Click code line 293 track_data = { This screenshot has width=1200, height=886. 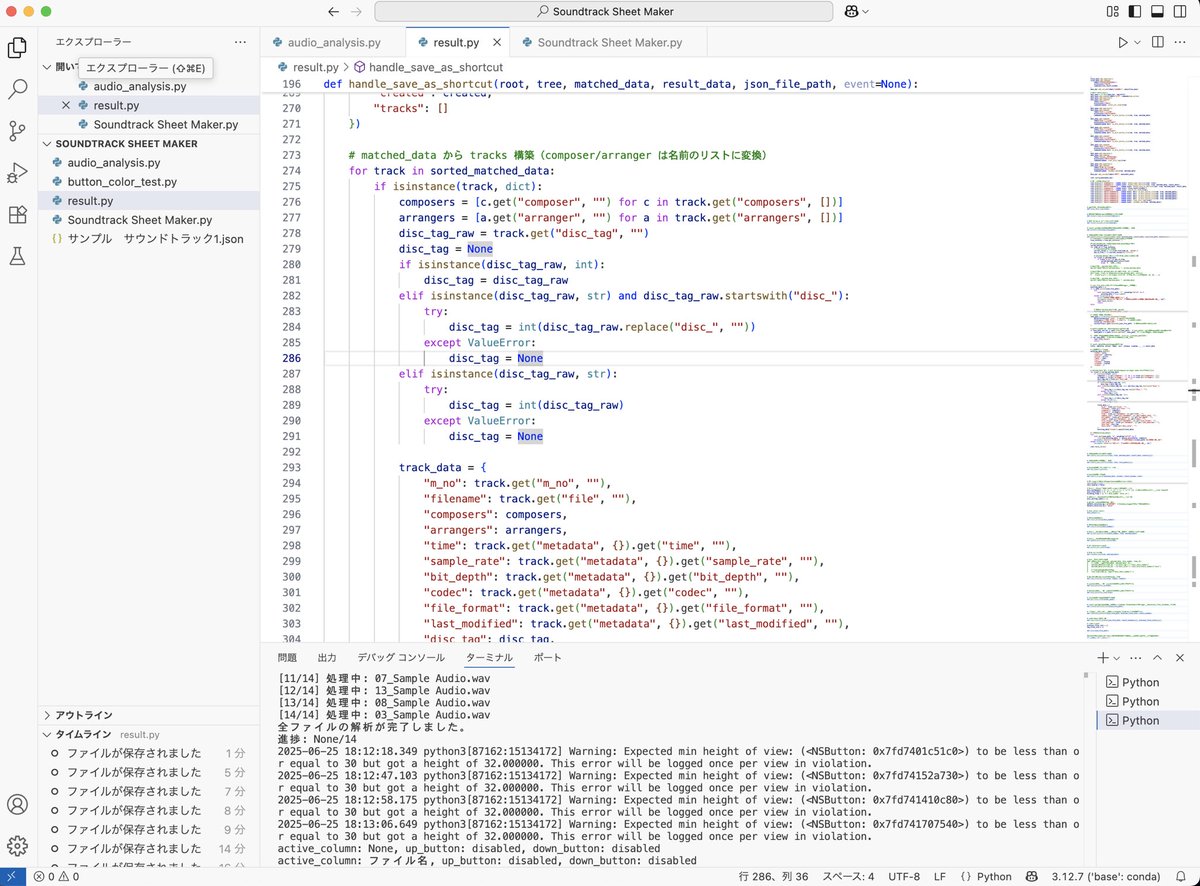click(x=442, y=467)
